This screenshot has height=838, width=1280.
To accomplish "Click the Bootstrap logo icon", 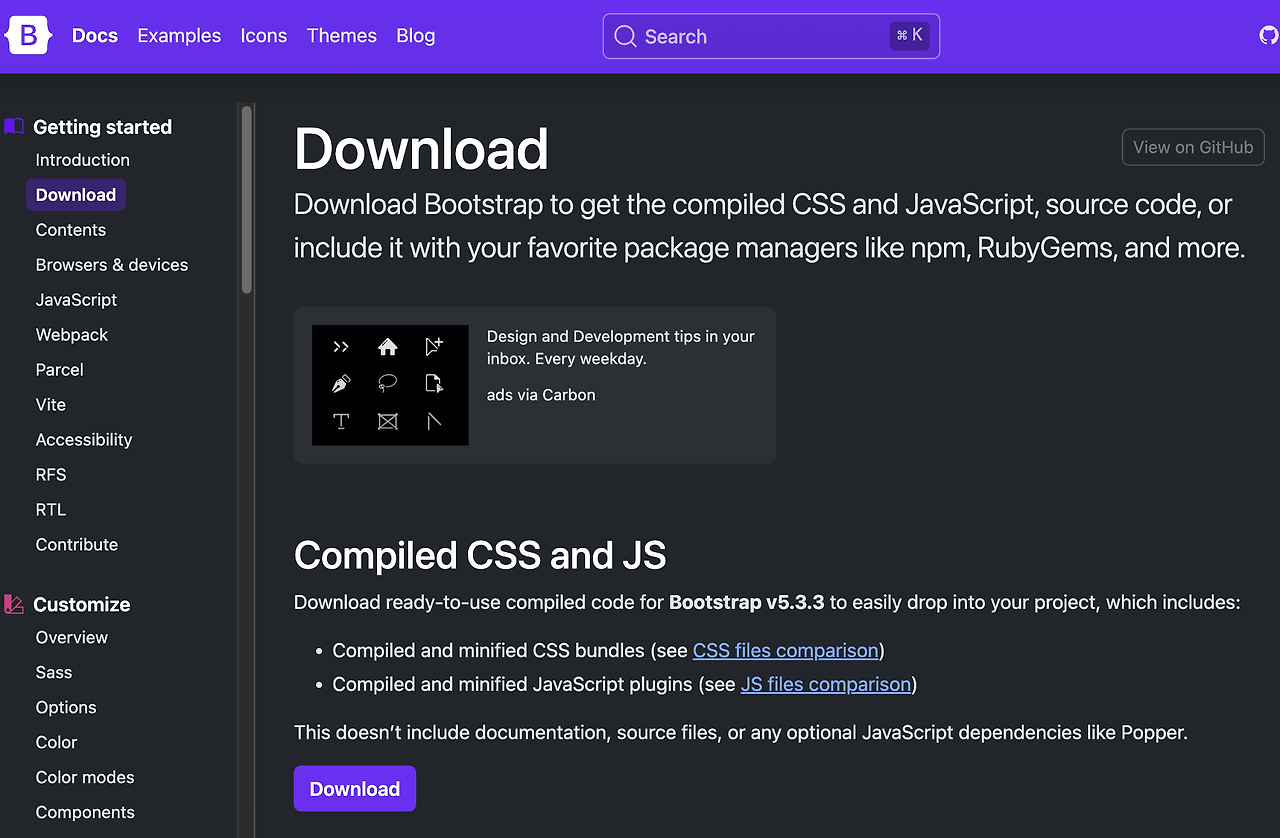I will 28,36.
